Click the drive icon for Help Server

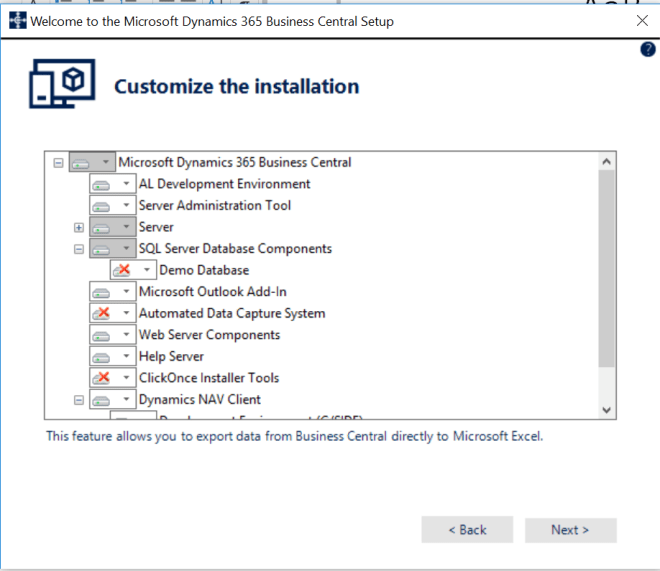(101, 357)
